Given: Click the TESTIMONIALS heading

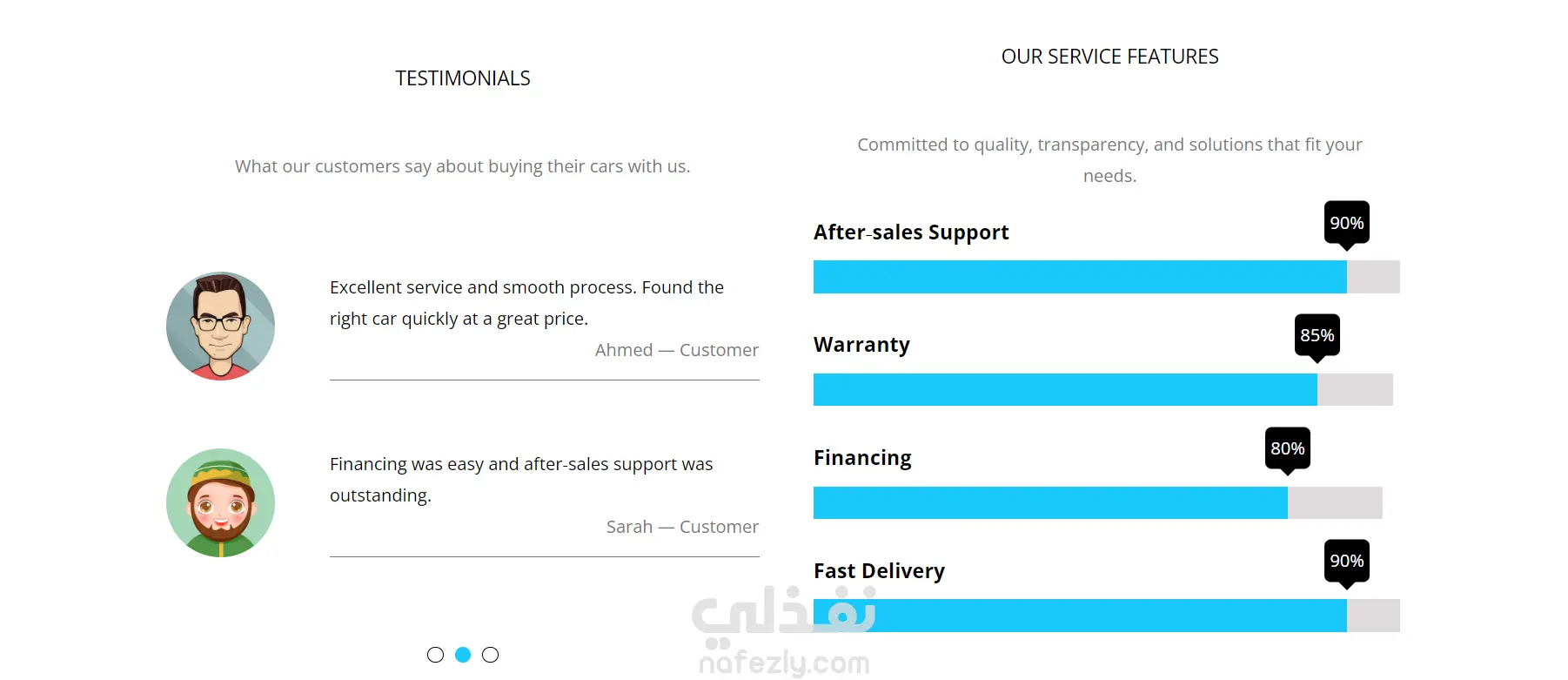Looking at the screenshot, I should click(463, 78).
